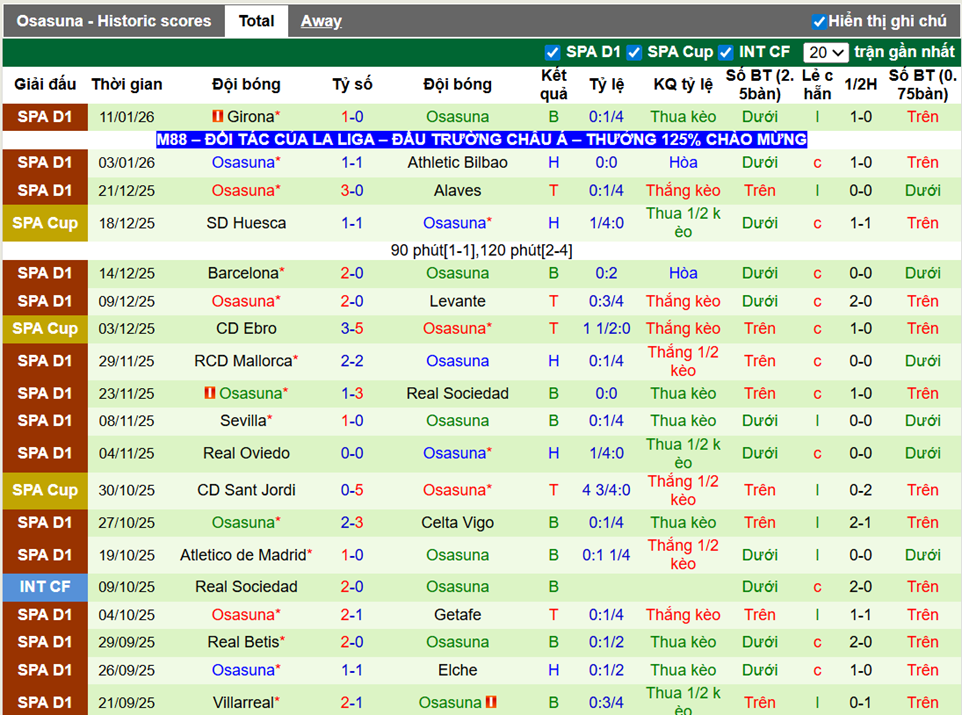Click RCD Mallorca team name
The image size is (962, 715).
click(243, 361)
